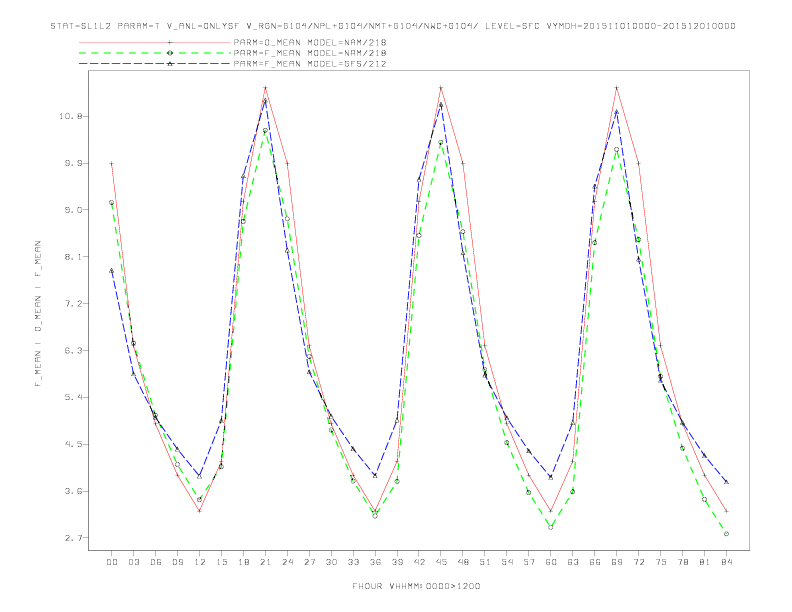Image resolution: width=792 pixels, height=612 pixels.
Task: Click green circle data point at hour 84
Action: (726, 534)
